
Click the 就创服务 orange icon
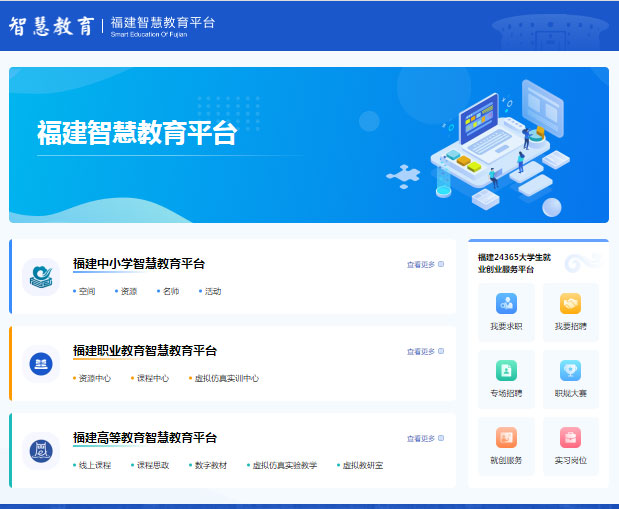click(506, 438)
